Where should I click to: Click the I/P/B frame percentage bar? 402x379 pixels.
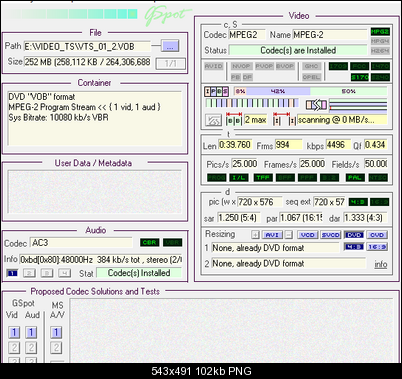(310, 91)
